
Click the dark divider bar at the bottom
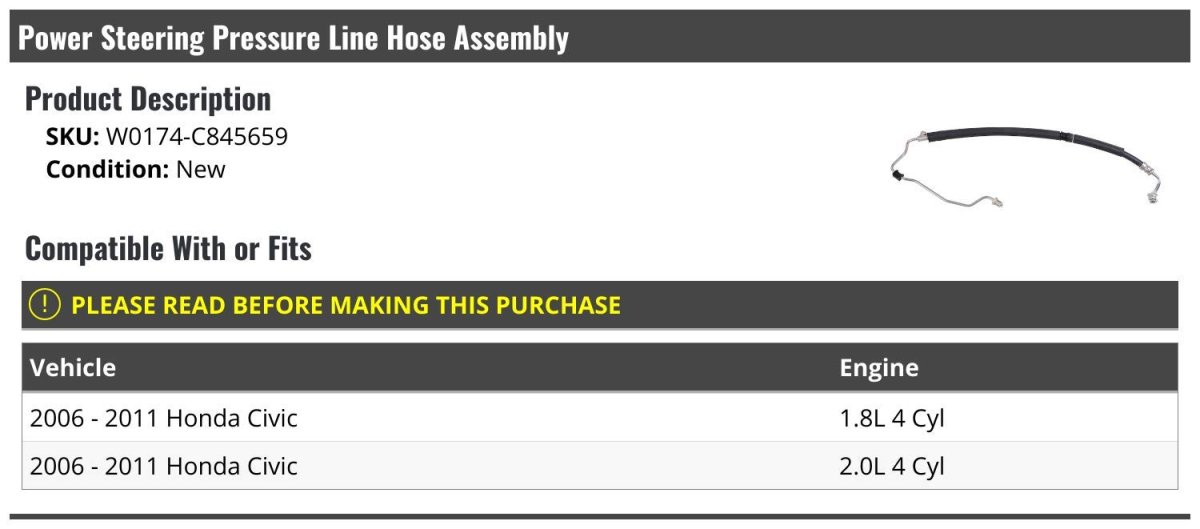[x=600, y=517]
